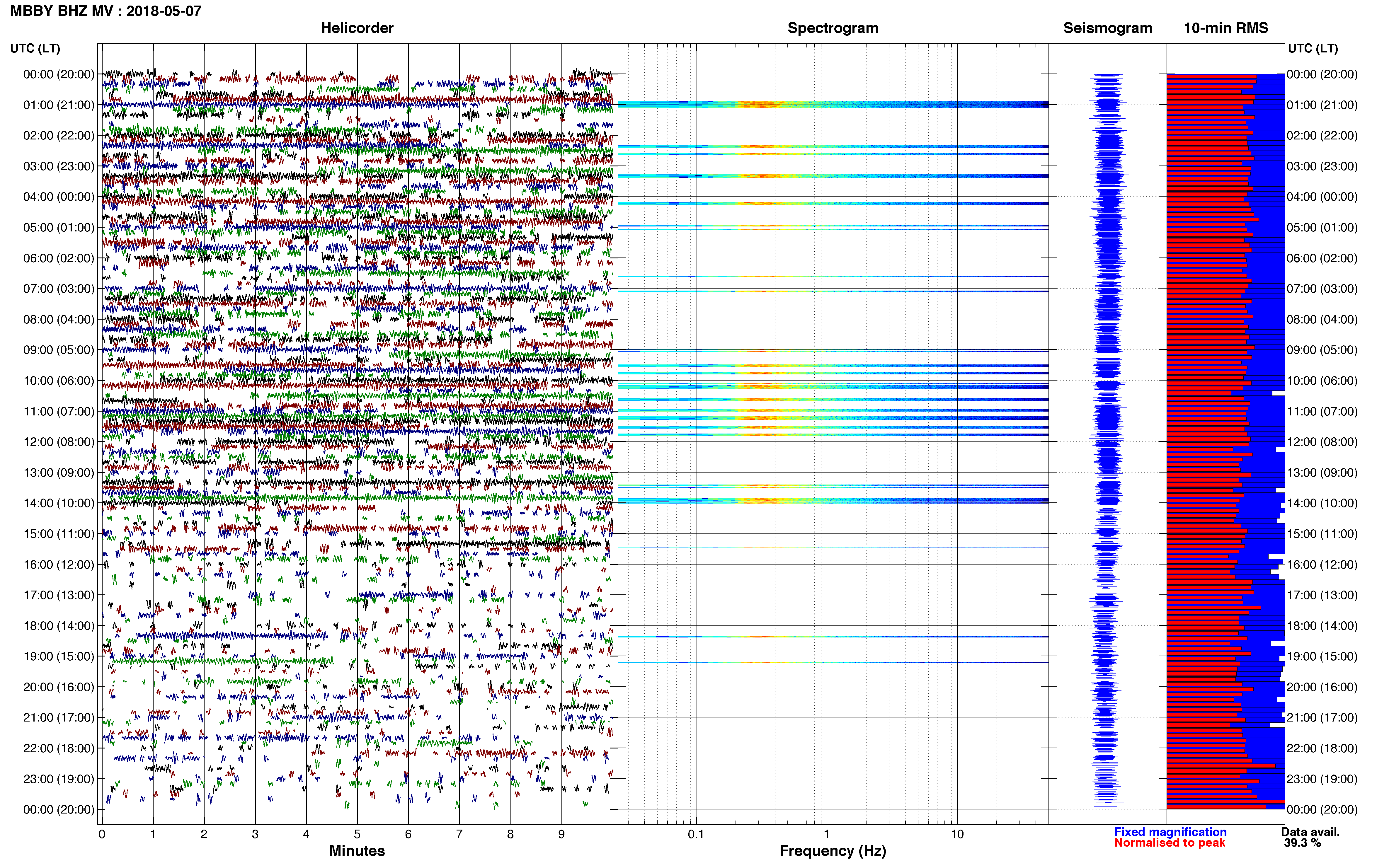Click the left '08:00 (04:00)' time label
The image size is (1389, 868).
pos(59,319)
